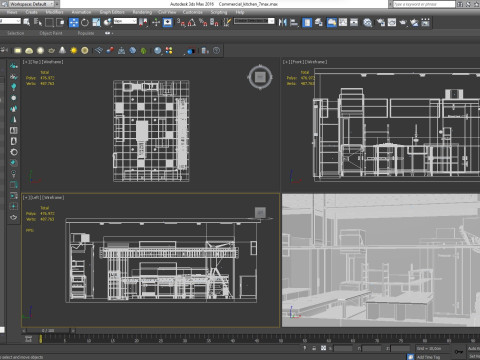This screenshot has width=480, height=360.
Task: Open the Rendered Frame Window
Action: pos(392,23)
